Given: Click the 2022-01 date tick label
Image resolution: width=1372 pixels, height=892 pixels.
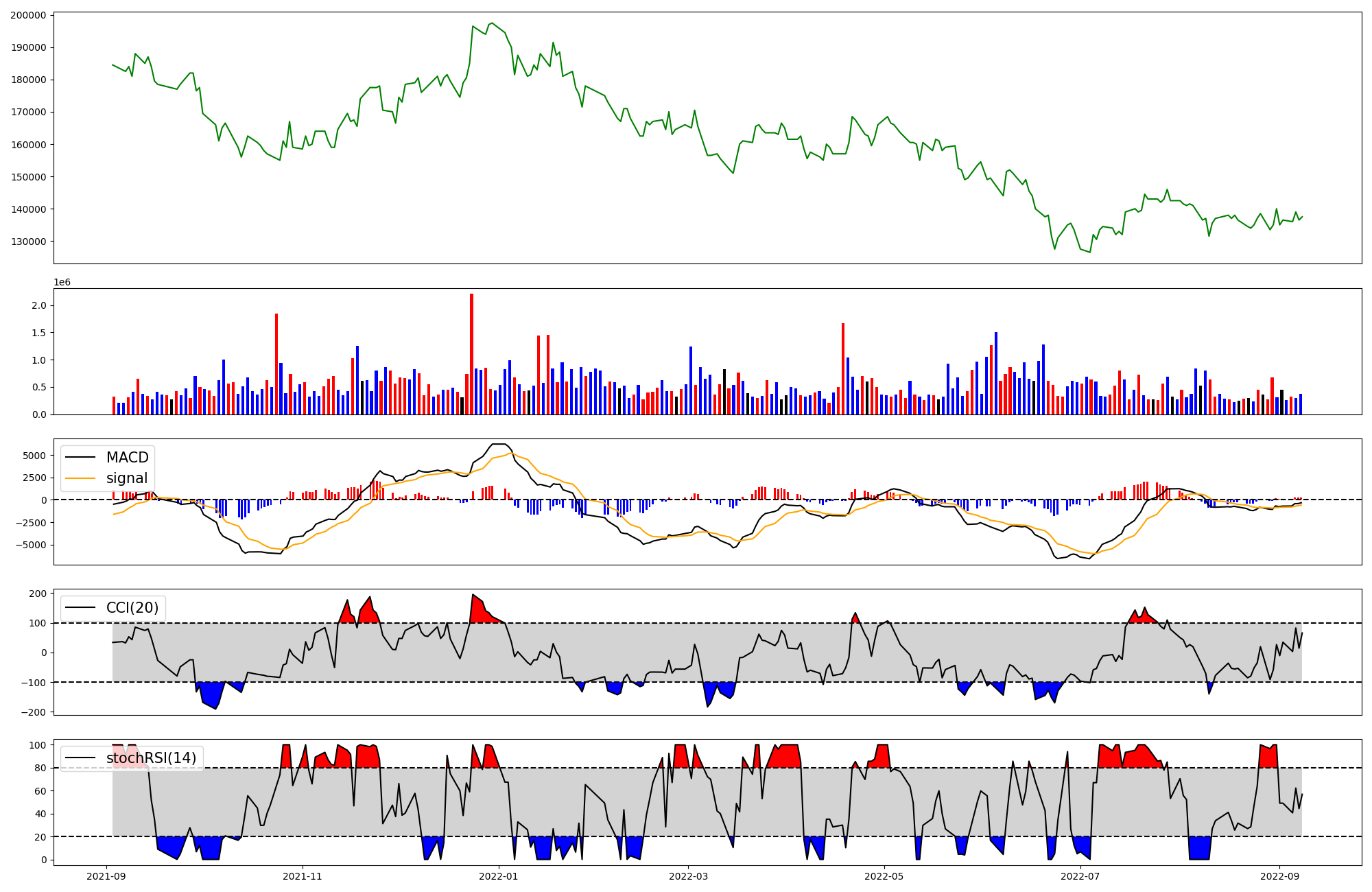Looking at the screenshot, I should pos(499,876).
